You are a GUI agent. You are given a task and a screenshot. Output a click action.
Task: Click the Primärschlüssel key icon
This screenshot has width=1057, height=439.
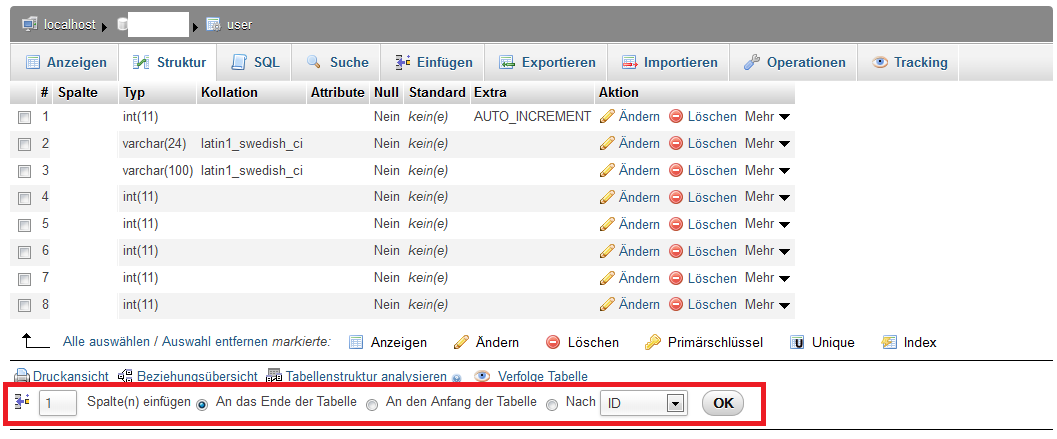pos(652,343)
